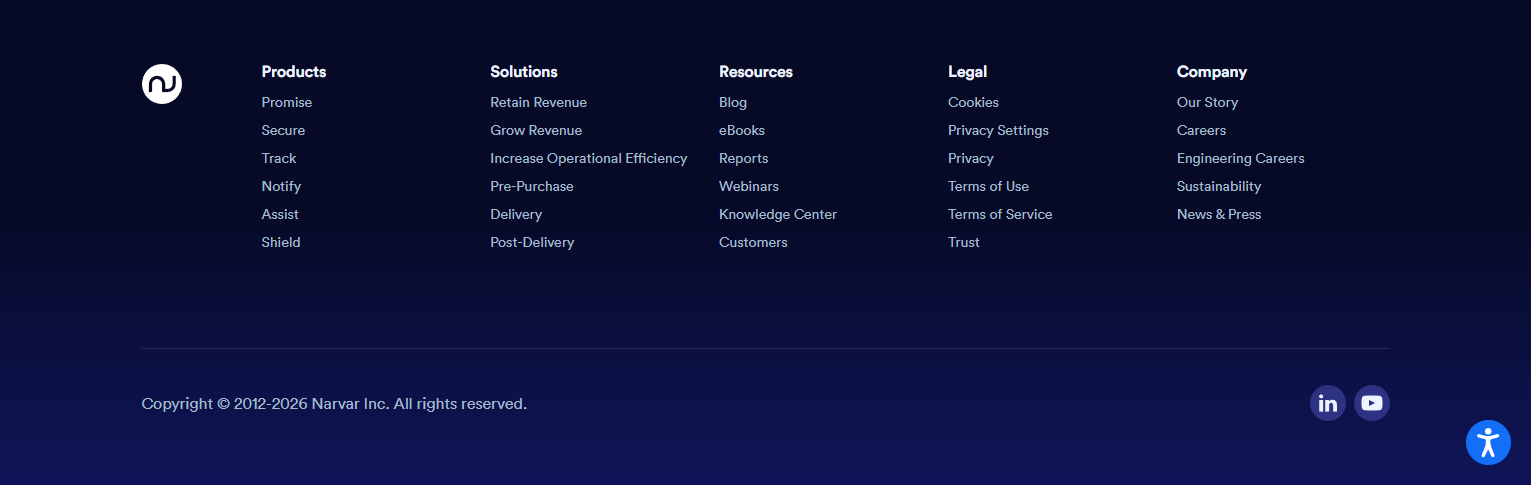Open the Delivery solution link
The image size is (1531, 485).
tap(516, 214)
